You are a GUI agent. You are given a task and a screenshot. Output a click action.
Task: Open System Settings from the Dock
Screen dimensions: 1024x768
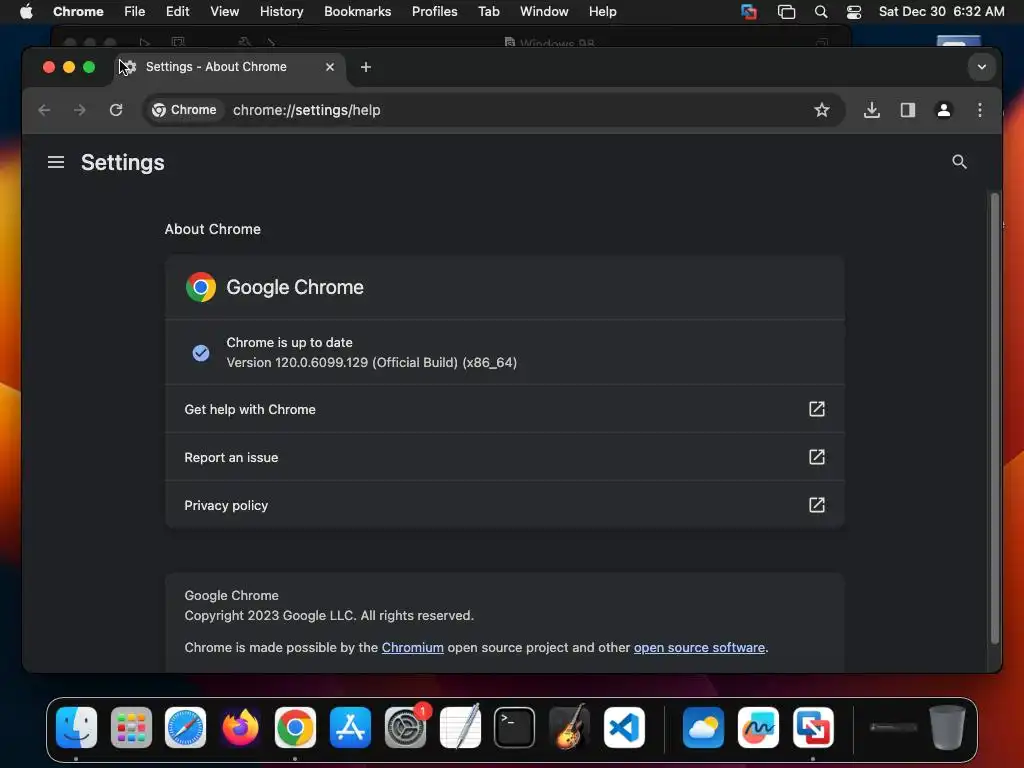click(405, 727)
